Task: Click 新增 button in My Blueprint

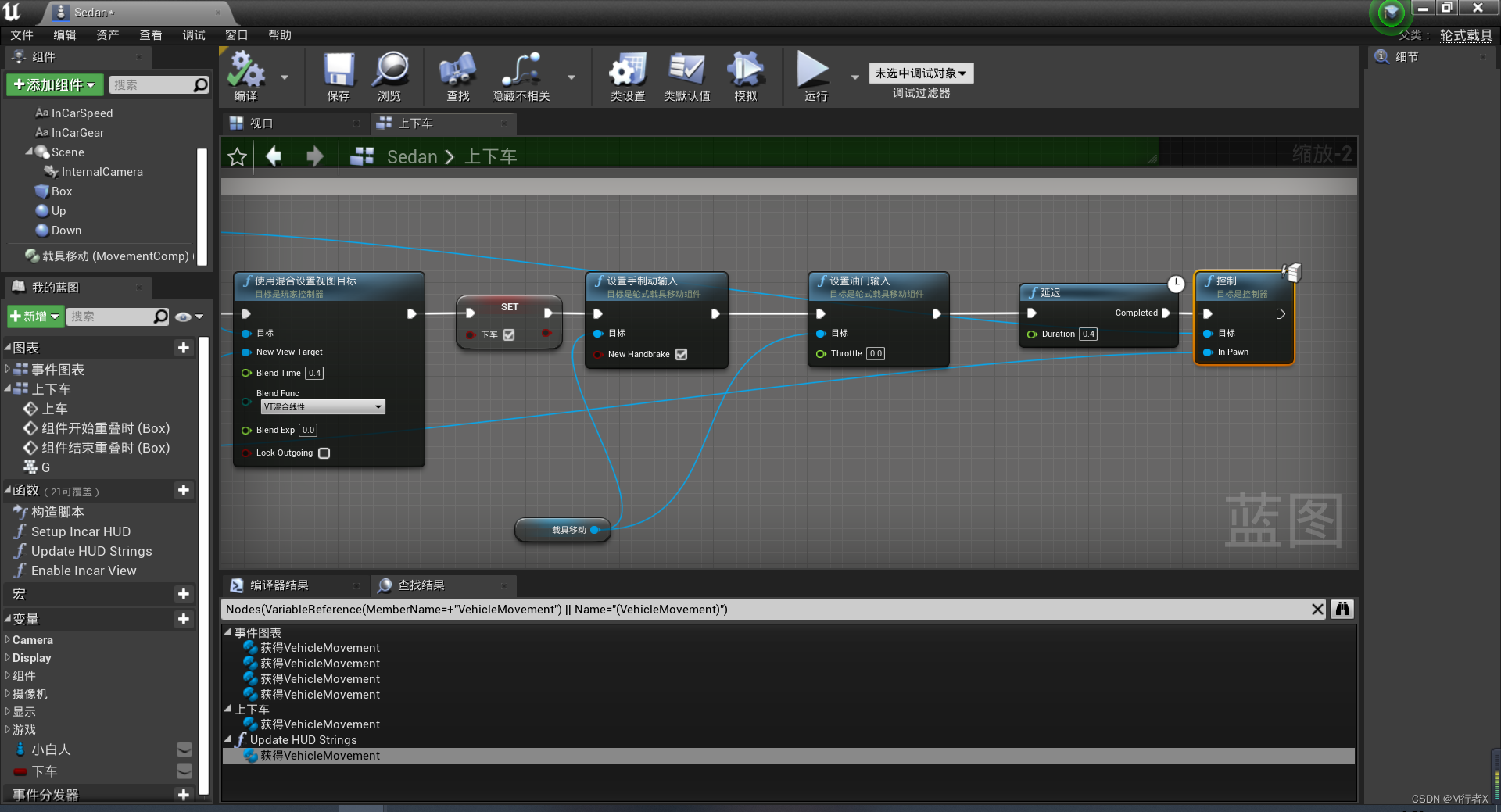Action: 35,317
